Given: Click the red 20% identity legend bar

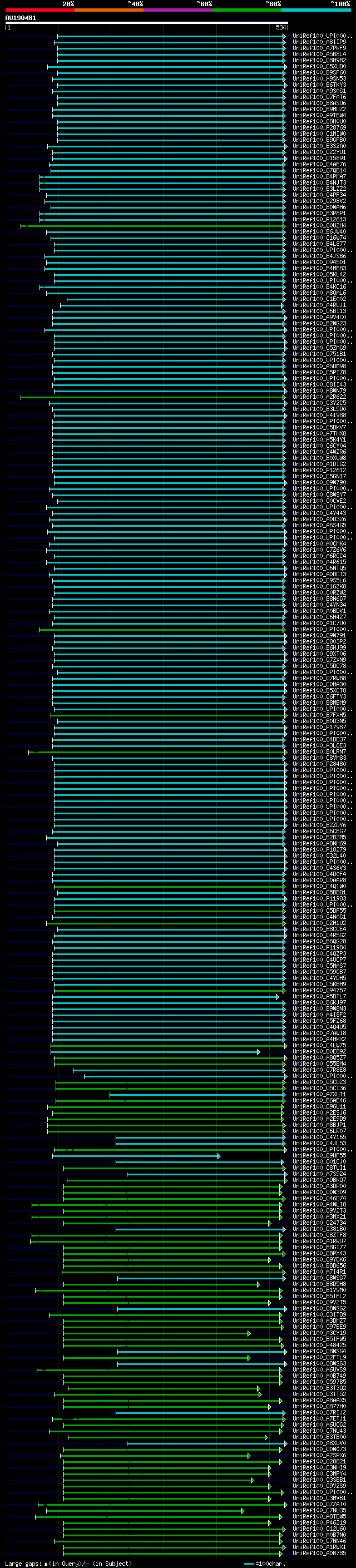Looking at the screenshot, I should (39, 10).
